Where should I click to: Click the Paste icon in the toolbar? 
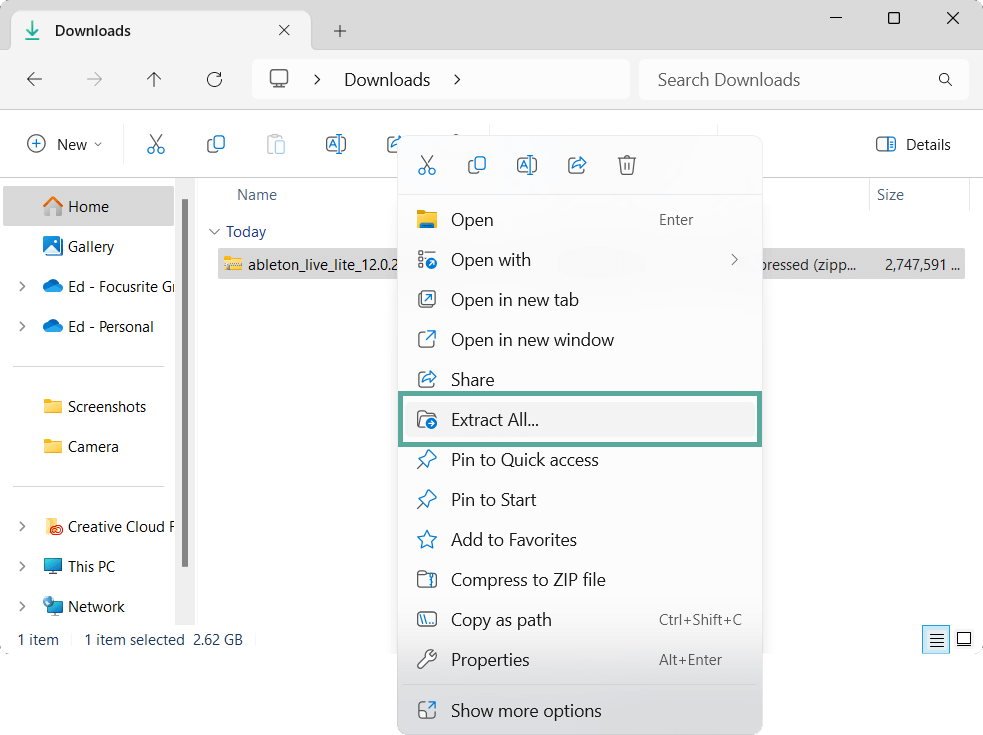click(x=276, y=144)
